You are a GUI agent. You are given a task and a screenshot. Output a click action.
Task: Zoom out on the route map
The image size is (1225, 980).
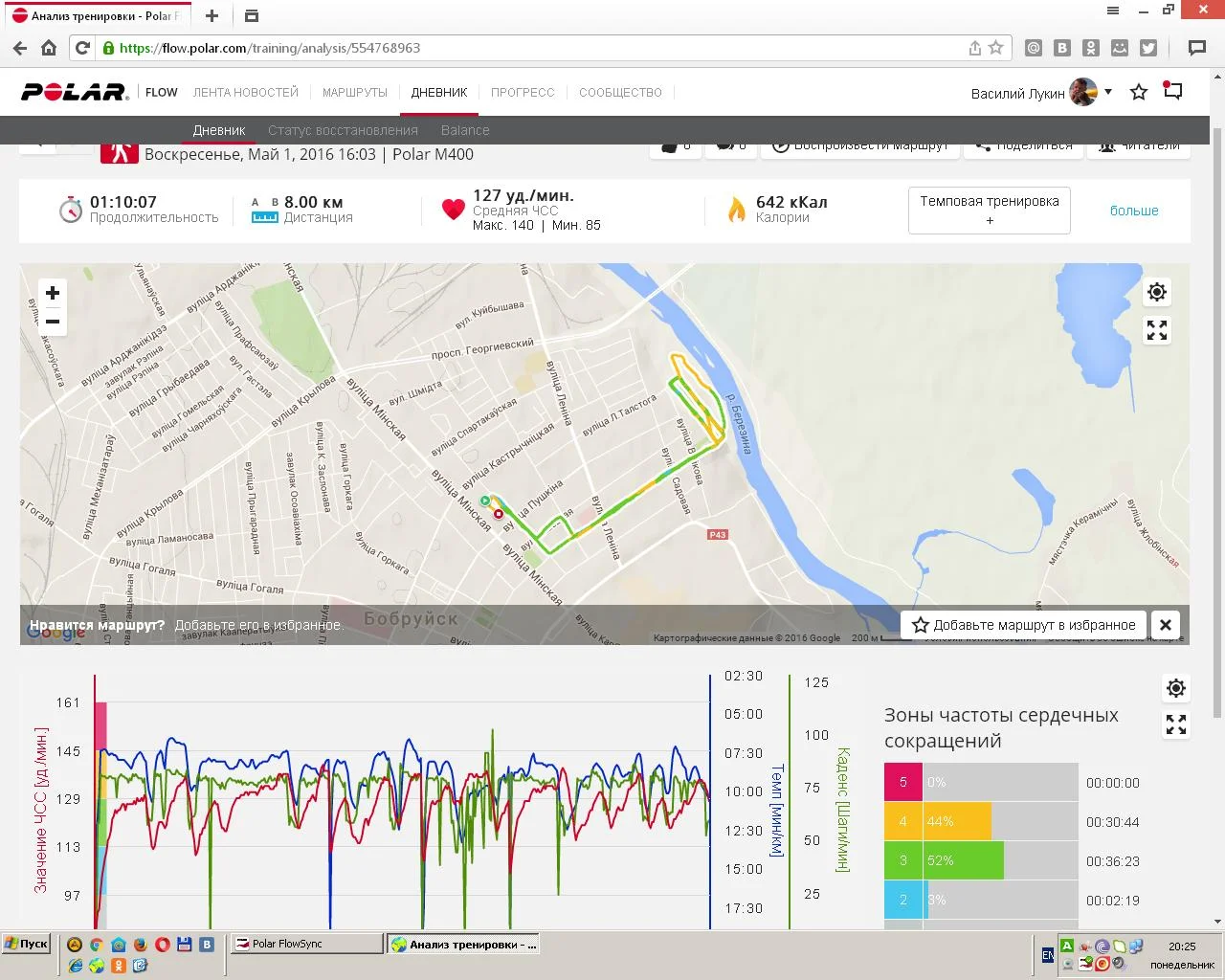tap(53, 322)
